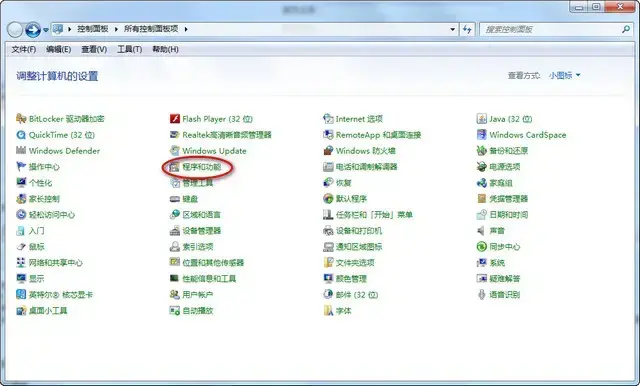Click the 用户帐户 icon
640x386 pixels.
pos(175,295)
